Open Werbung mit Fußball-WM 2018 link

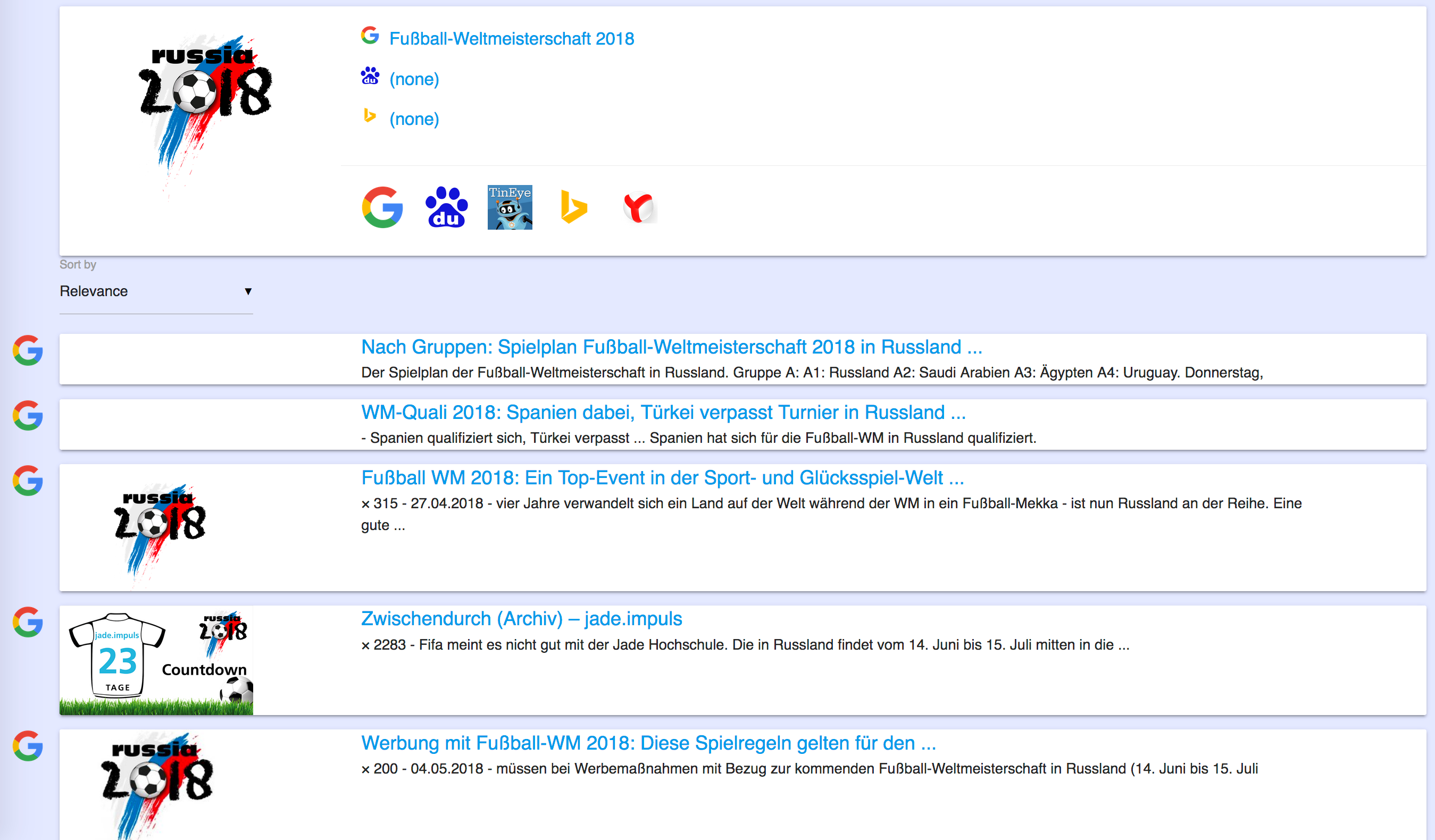[648, 743]
